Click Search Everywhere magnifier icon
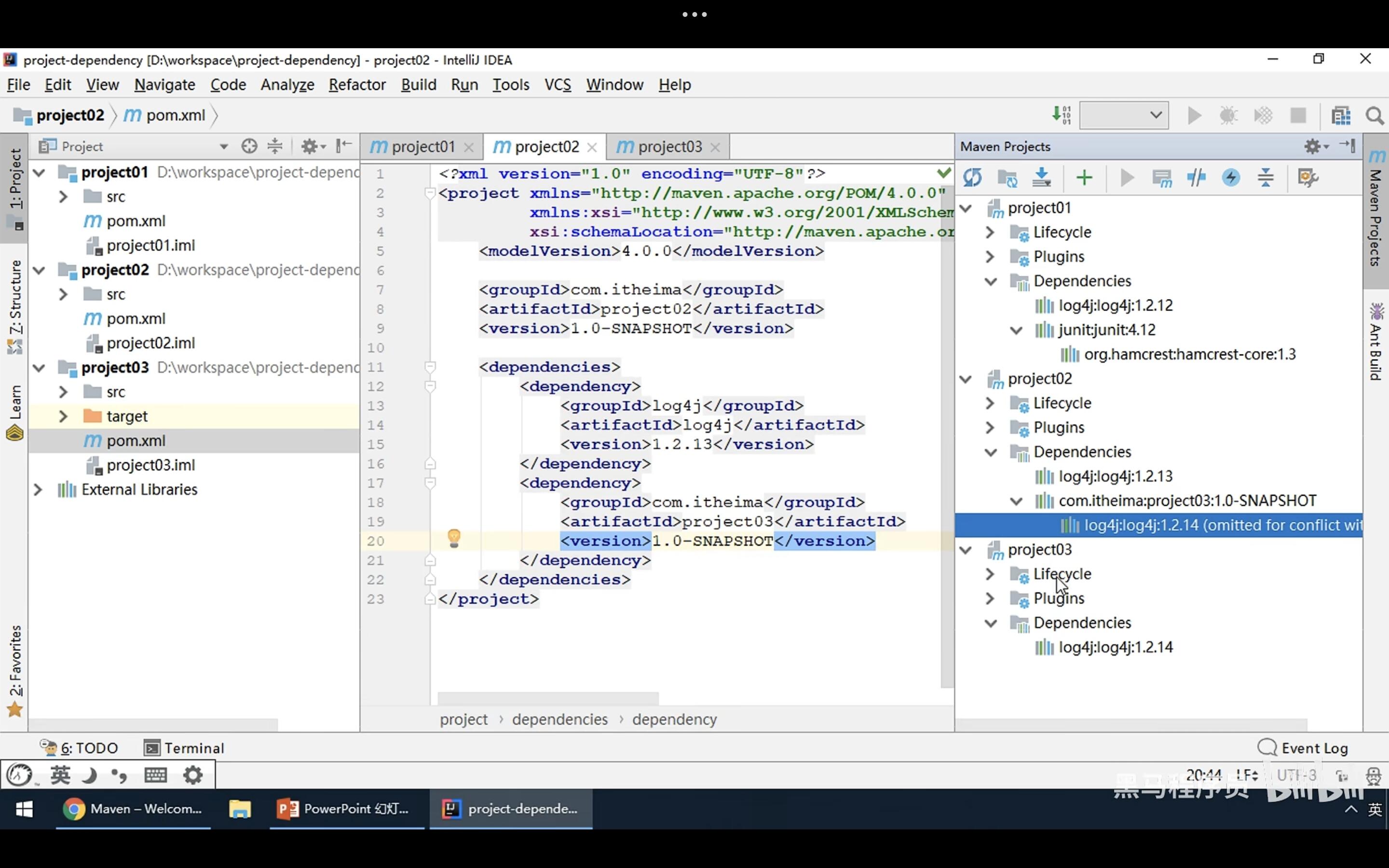This screenshot has width=1389, height=868. tap(1375, 115)
